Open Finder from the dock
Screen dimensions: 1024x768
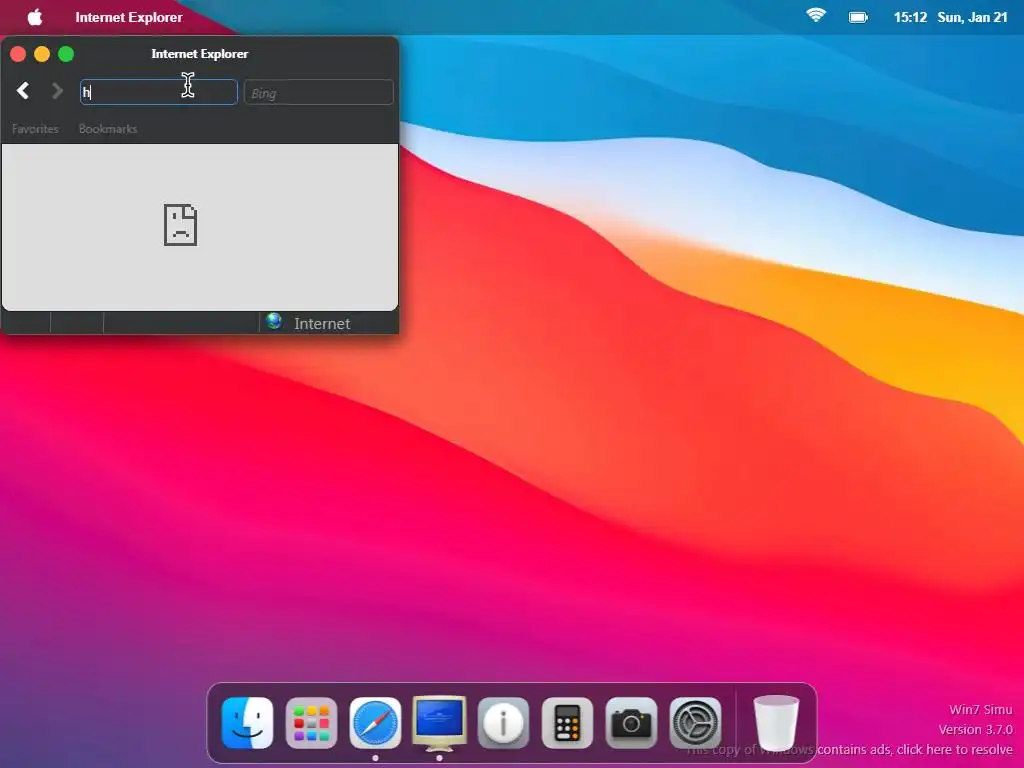coord(248,722)
